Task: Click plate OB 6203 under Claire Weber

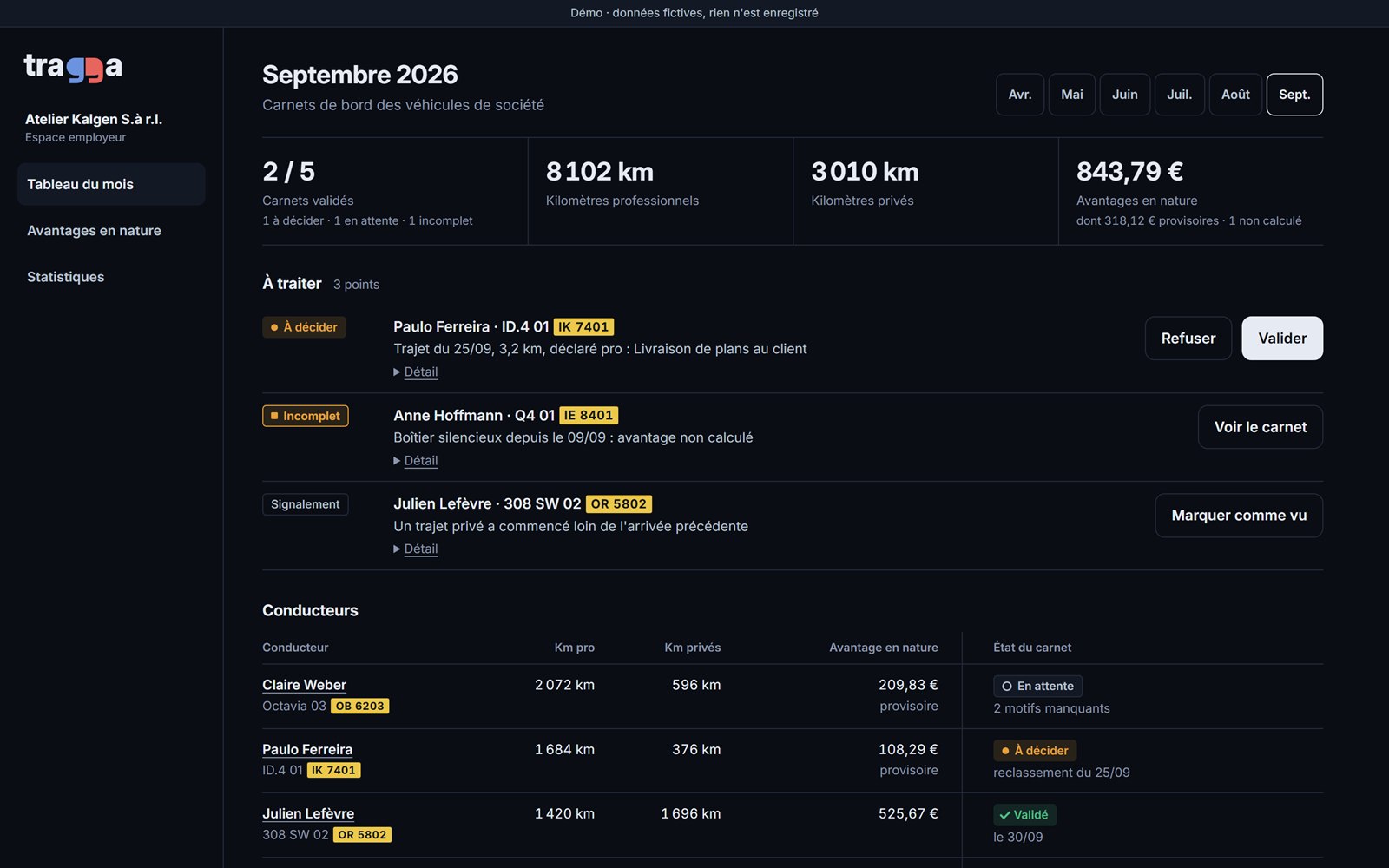Action: (x=360, y=706)
